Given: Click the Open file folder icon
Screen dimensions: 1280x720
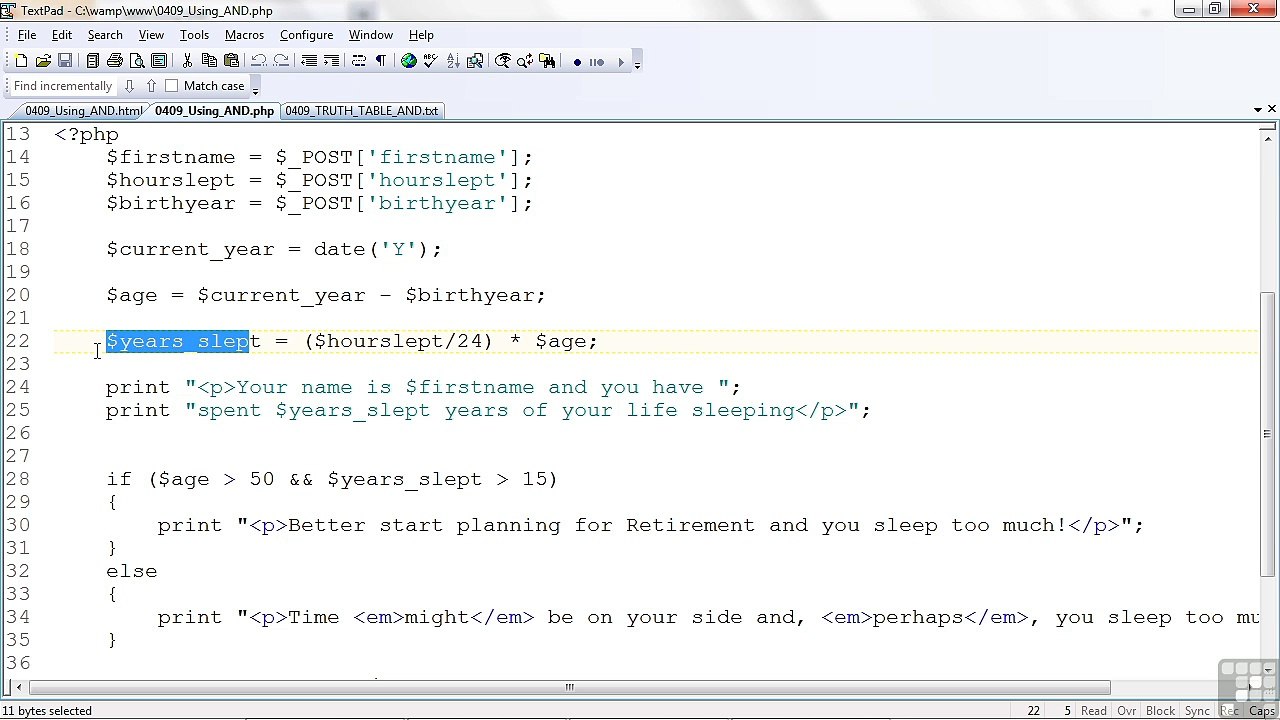Looking at the screenshot, I should [x=43, y=61].
